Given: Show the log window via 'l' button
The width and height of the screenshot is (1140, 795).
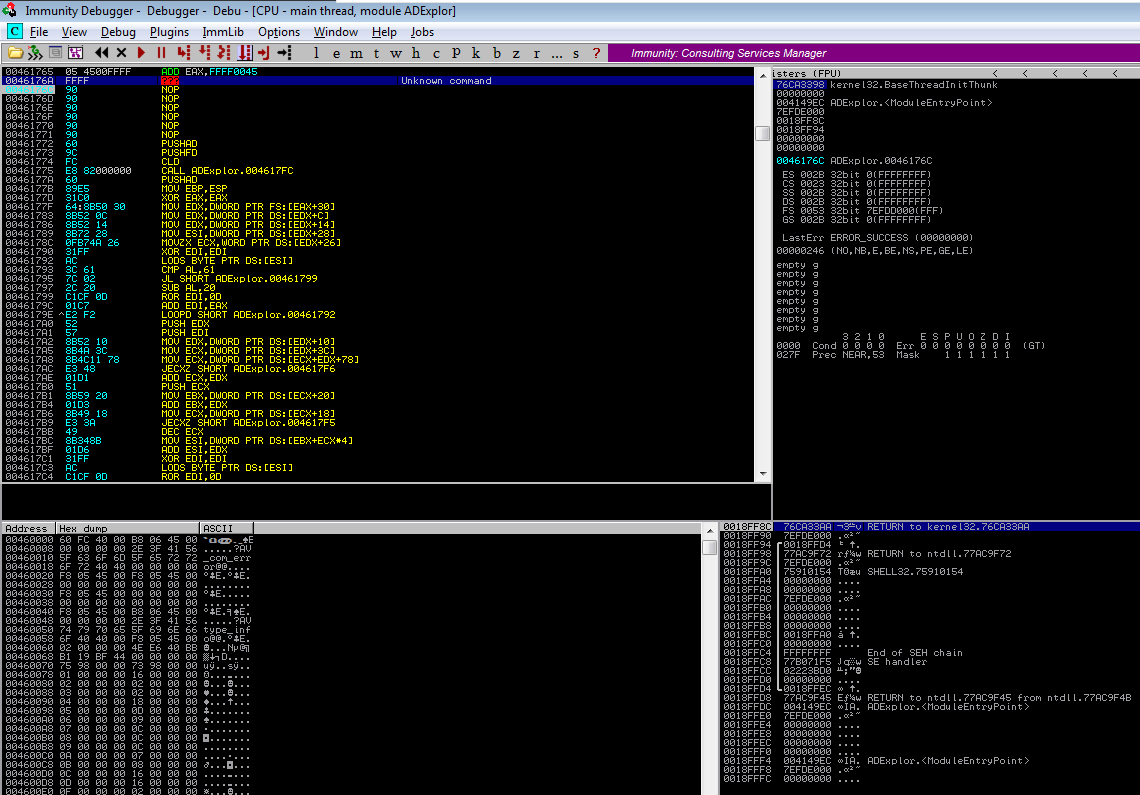Looking at the screenshot, I should click(x=317, y=53).
